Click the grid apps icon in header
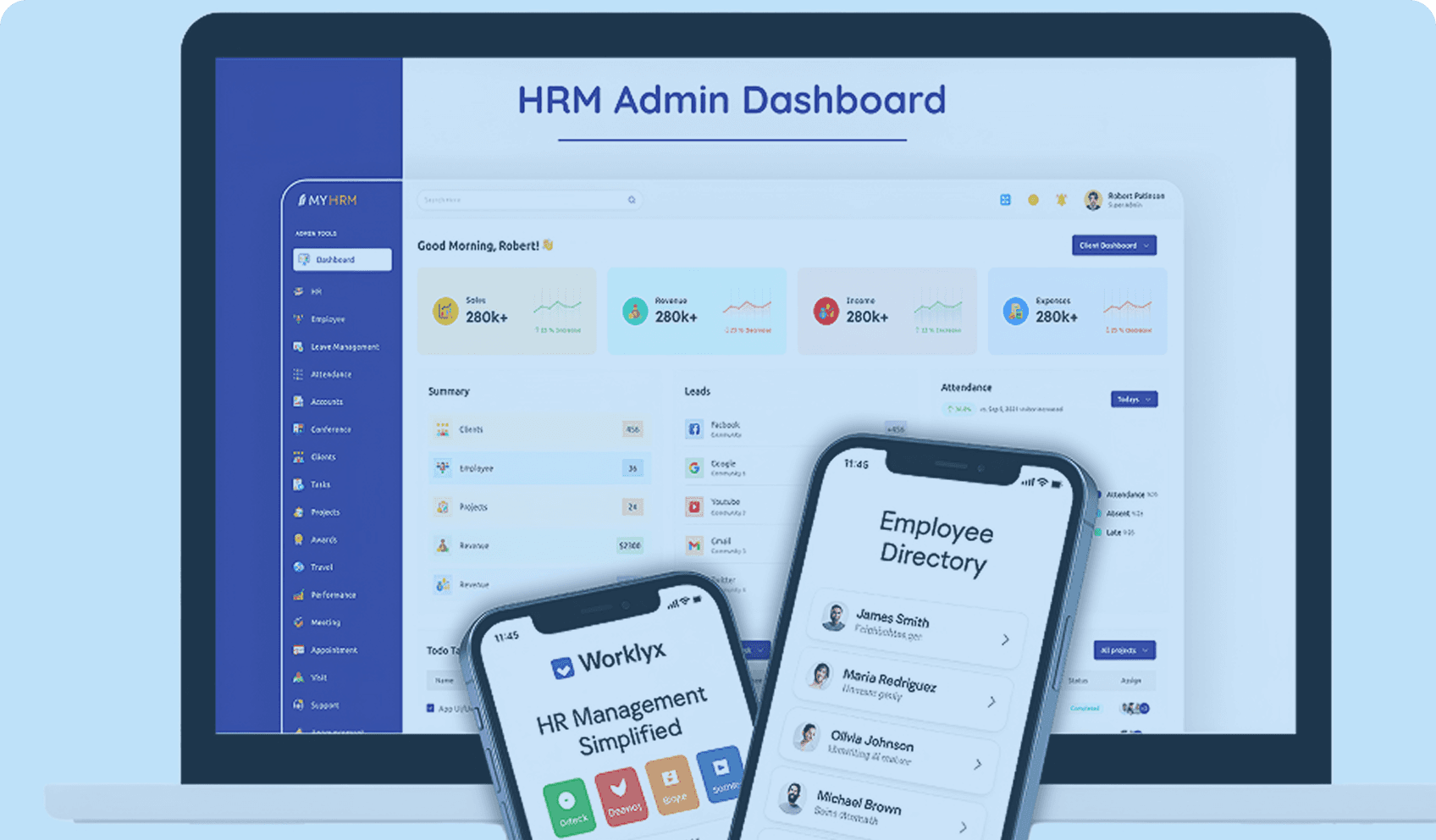 click(1005, 200)
